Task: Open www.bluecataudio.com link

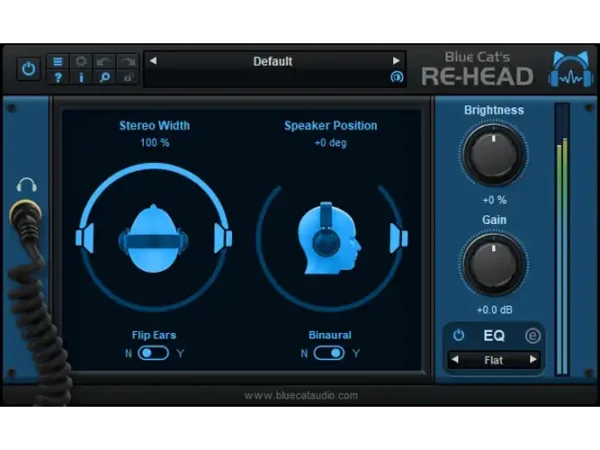Action: tap(301, 395)
